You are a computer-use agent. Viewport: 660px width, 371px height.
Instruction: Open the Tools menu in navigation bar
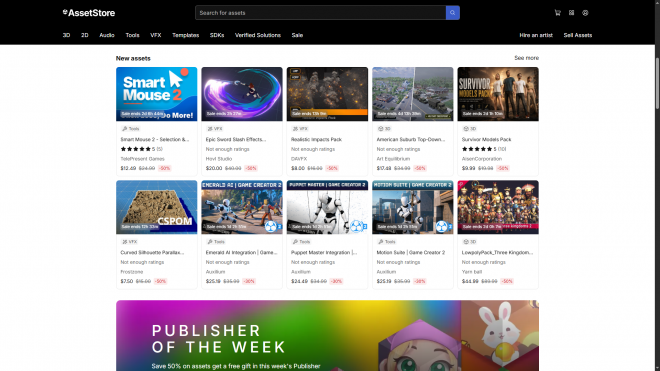132,35
